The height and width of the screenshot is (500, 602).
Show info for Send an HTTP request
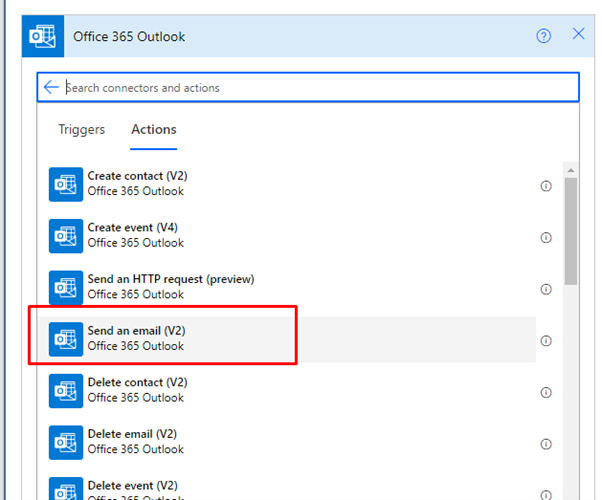(546, 289)
